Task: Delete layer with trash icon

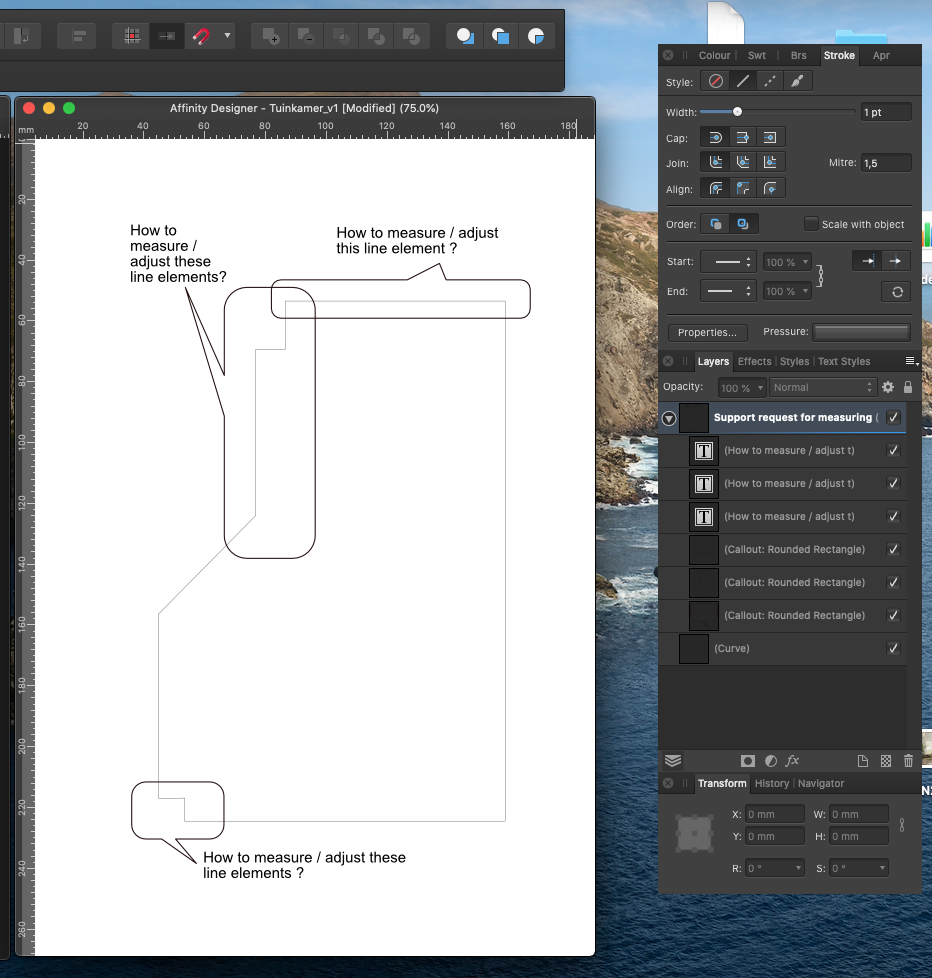Action: coord(908,761)
